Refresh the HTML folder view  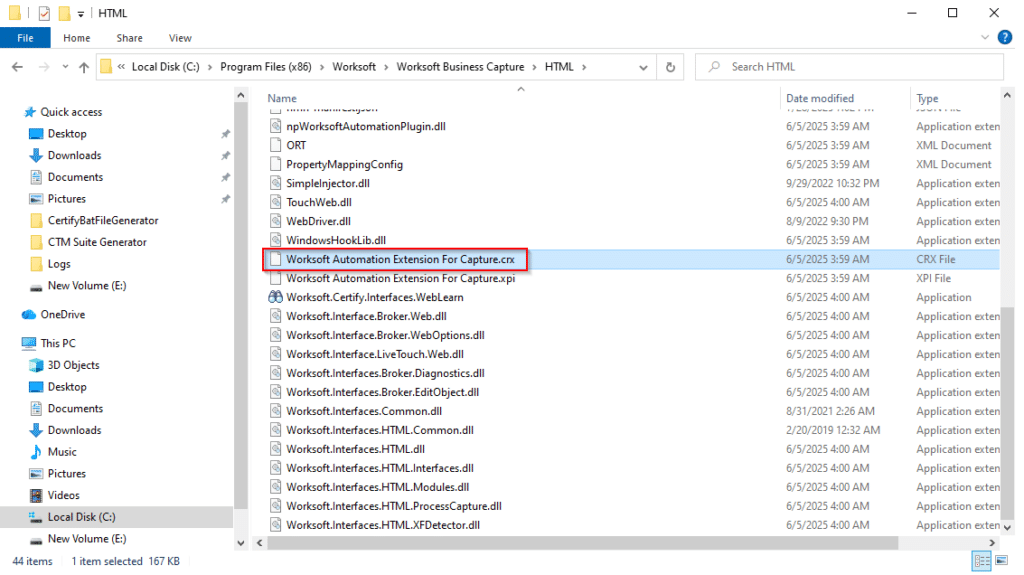(x=670, y=67)
